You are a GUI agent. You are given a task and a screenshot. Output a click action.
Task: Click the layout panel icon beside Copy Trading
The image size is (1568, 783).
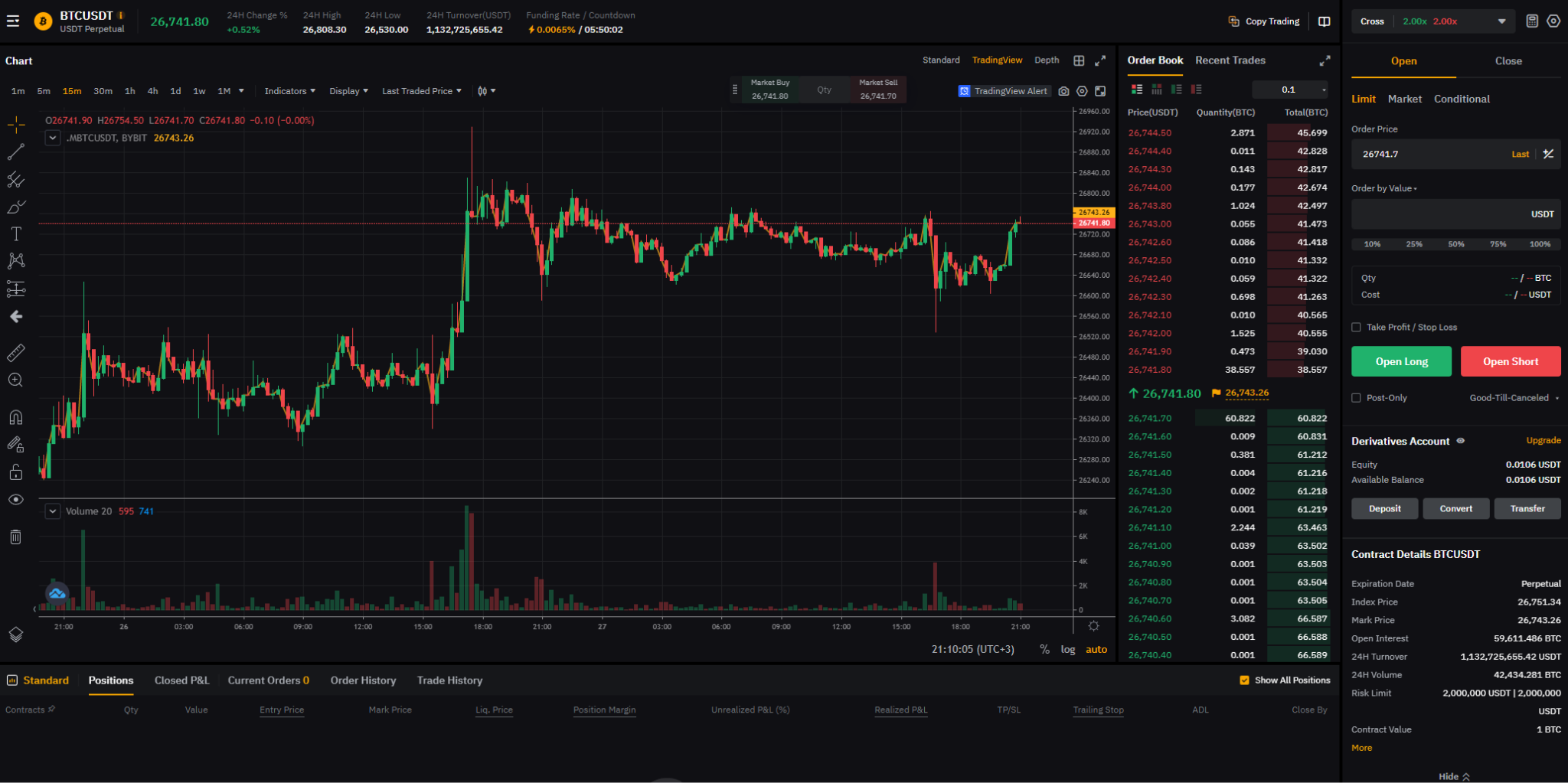[1325, 21]
